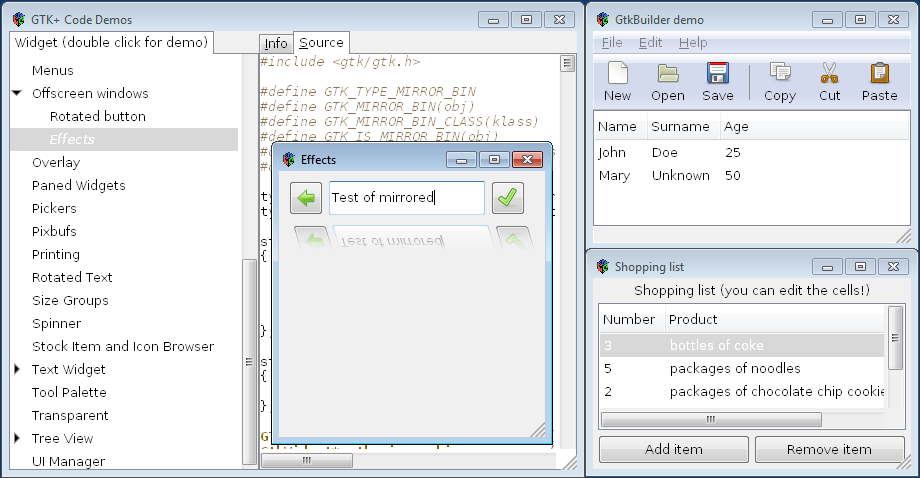Viewport: 920px width, 478px height.
Task: Expand the Text Widget tree node
Action: [x=17, y=369]
